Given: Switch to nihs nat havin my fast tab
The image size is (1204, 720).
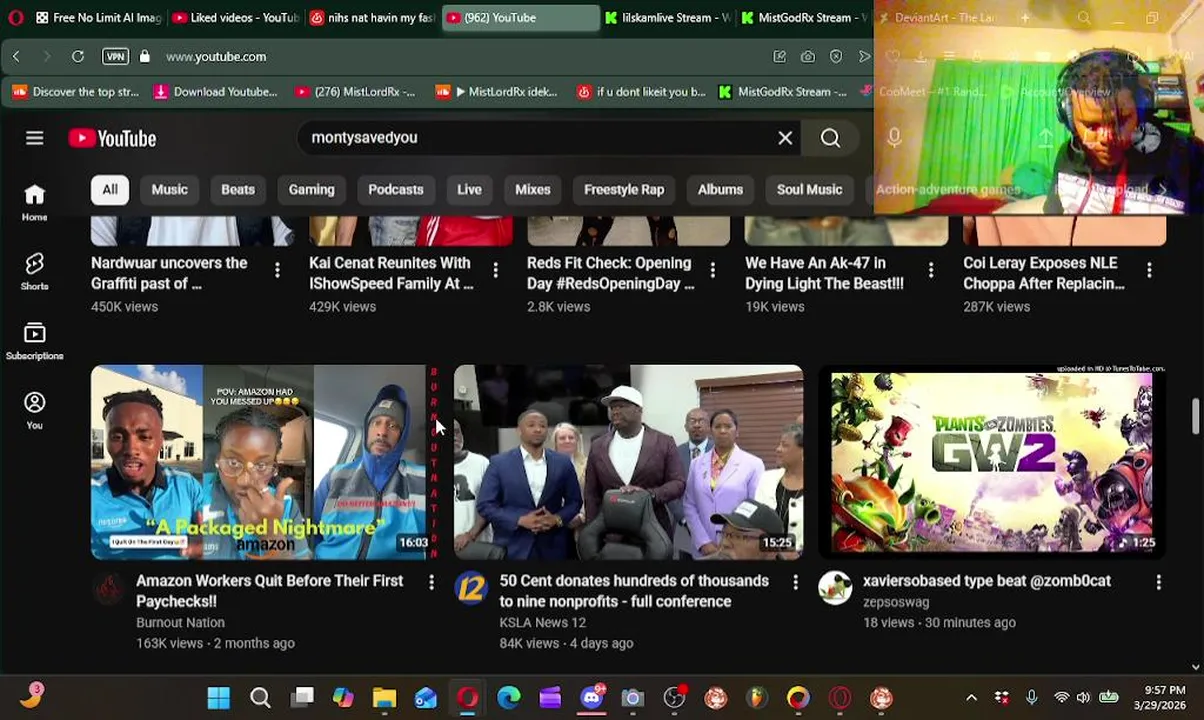Looking at the screenshot, I should tap(372, 18).
